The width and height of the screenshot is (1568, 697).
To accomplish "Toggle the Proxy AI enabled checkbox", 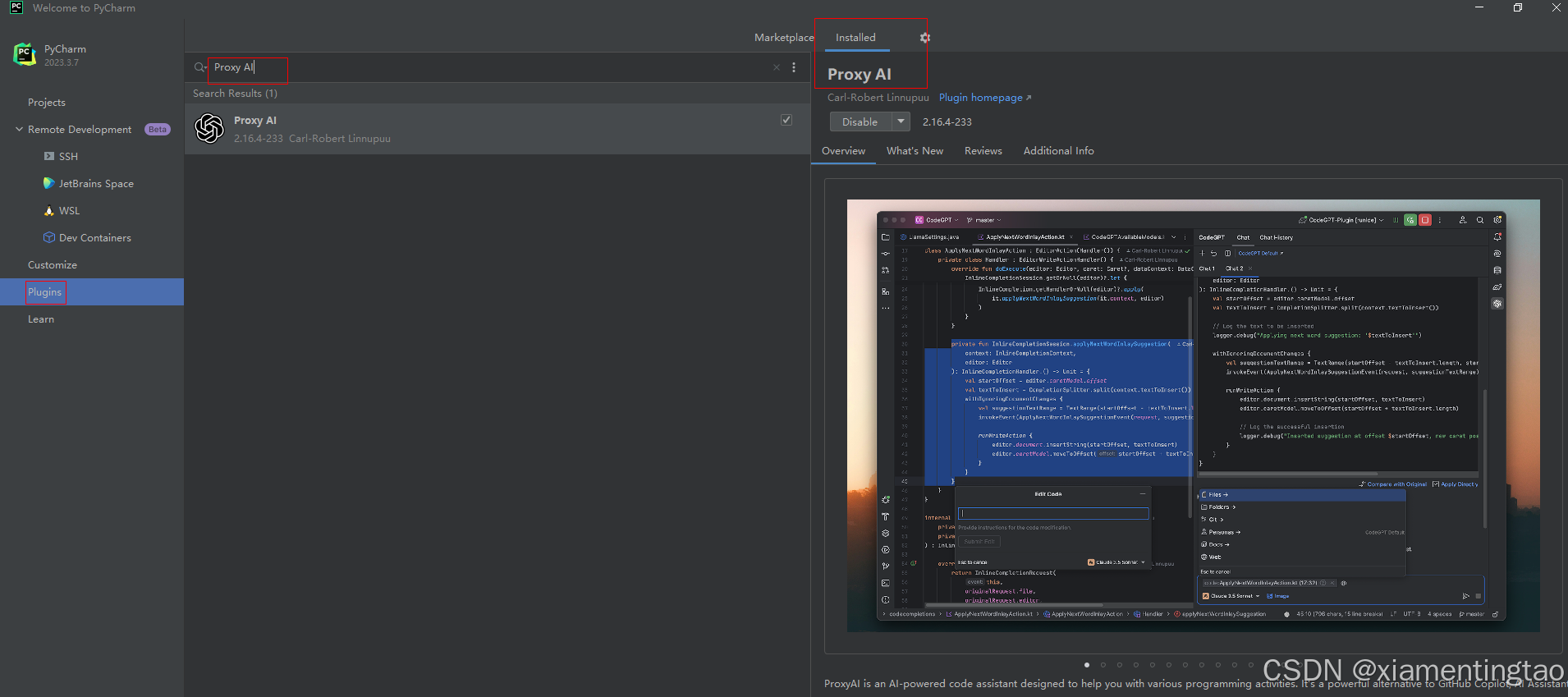I will [x=786, y=120].
